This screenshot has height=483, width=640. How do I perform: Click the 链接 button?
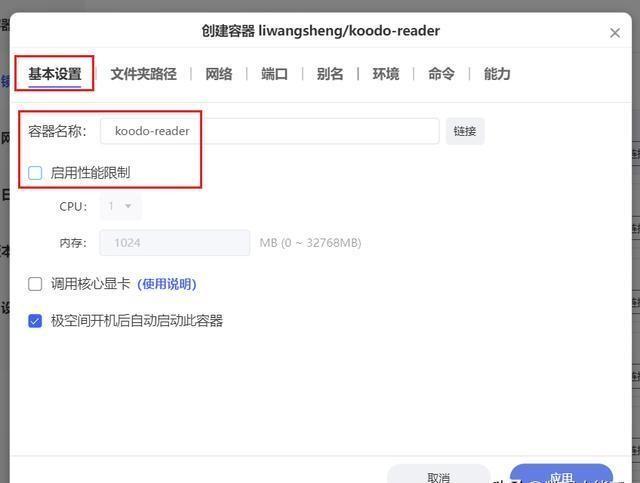(465, 131)
